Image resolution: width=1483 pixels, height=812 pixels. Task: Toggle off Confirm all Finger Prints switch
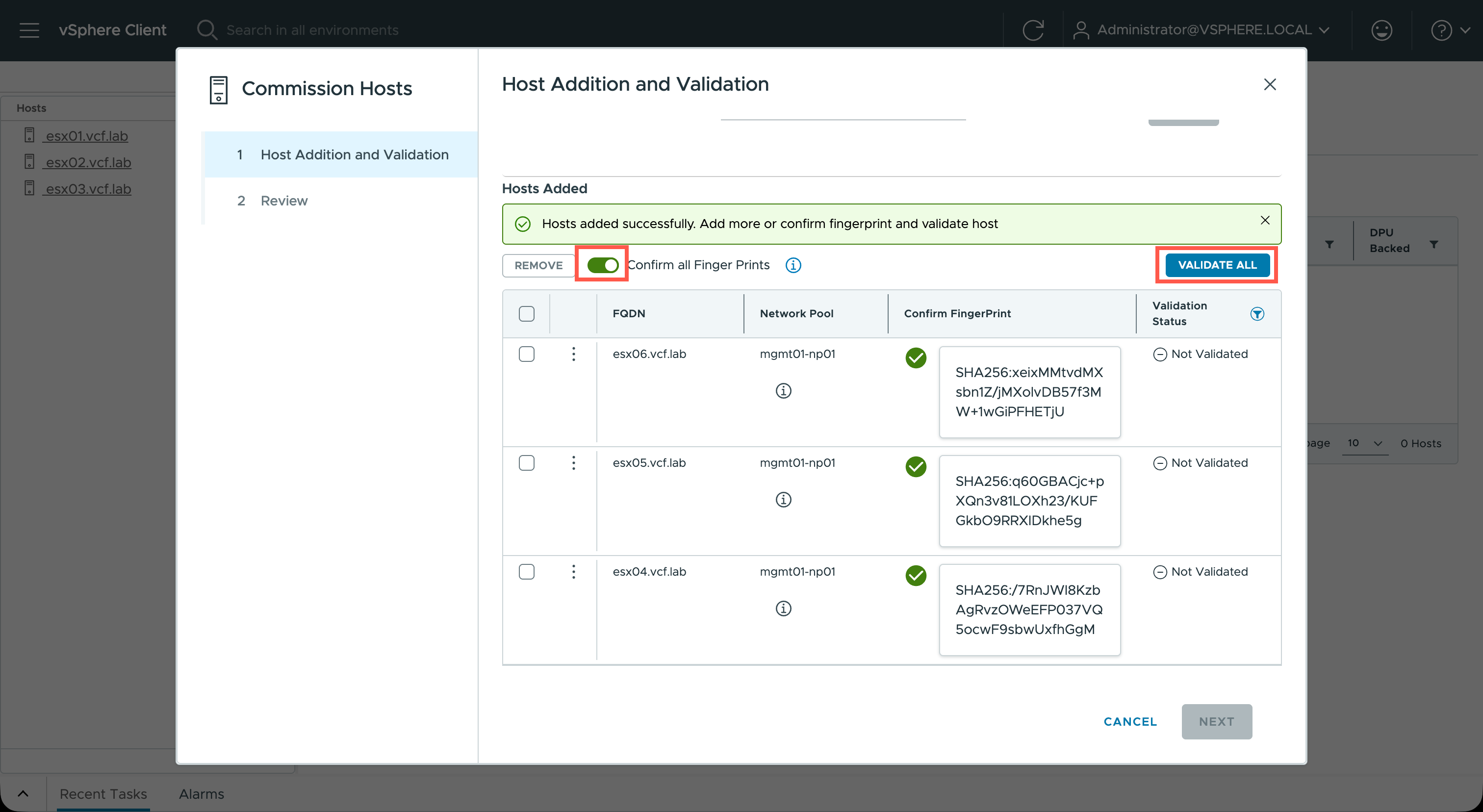[x=602, y=265]
